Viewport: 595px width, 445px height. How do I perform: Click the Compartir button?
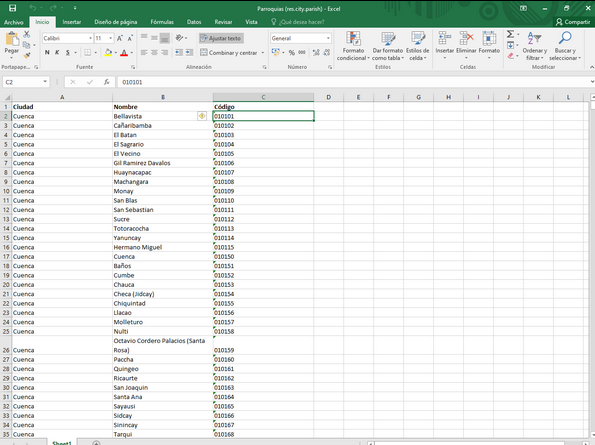coord(573,22)
